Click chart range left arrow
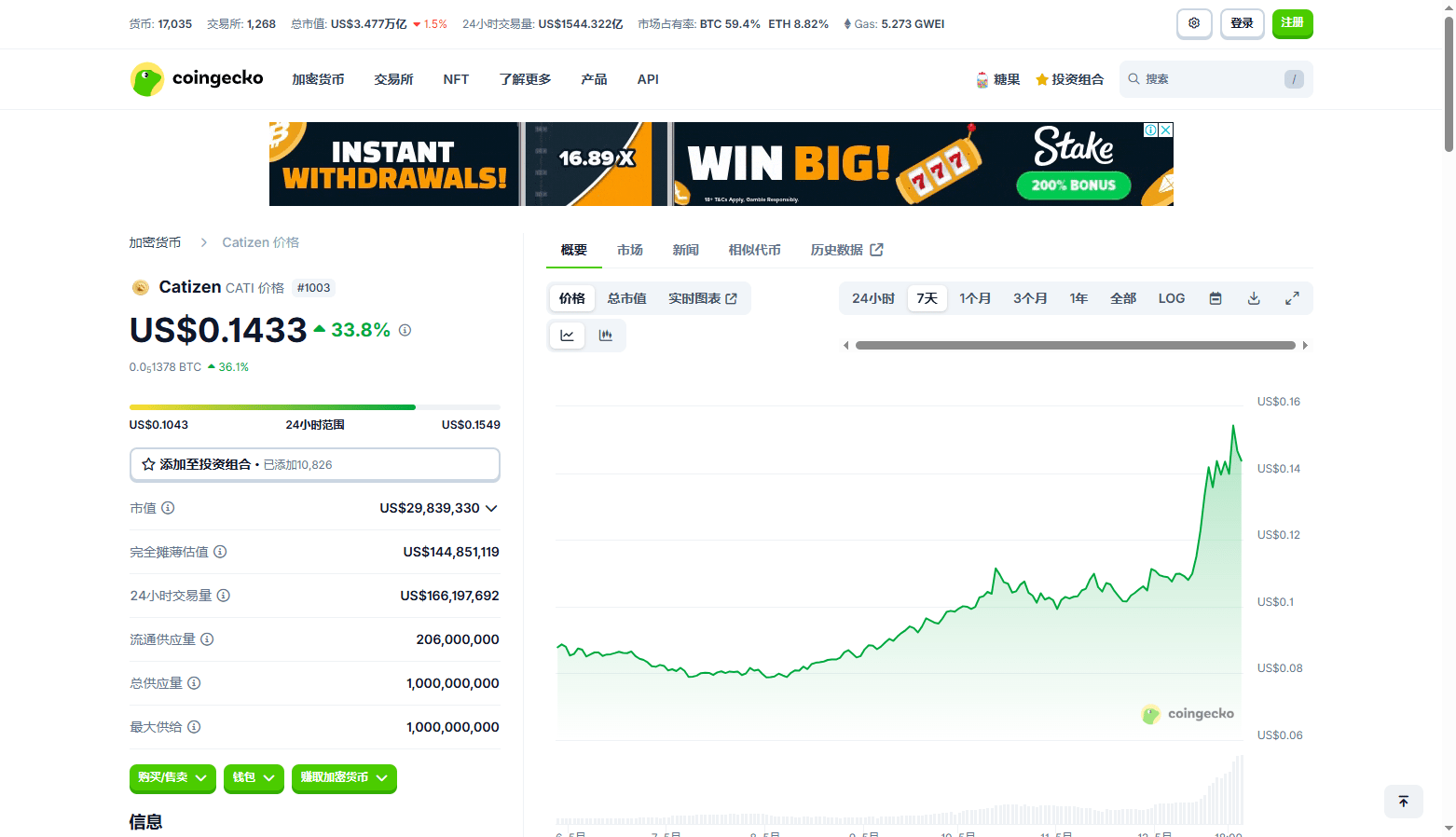Screen dimensions: 1456x837 point(845,346)
